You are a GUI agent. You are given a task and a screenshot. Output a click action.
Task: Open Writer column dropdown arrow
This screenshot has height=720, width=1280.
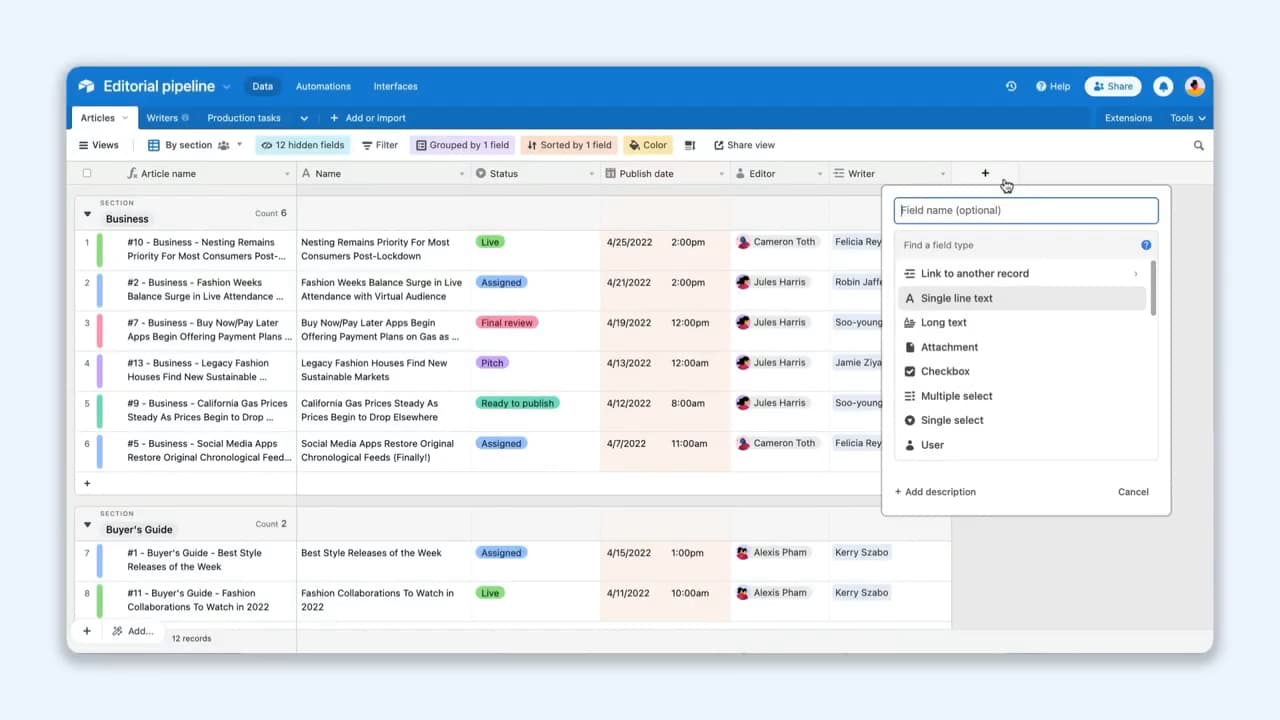(x=942, y=174)
